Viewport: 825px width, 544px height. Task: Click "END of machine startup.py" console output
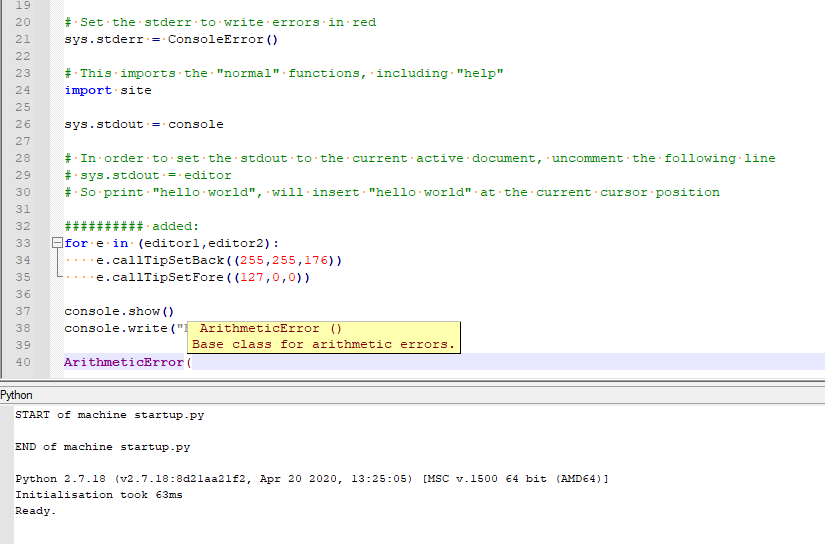[102, 447]
